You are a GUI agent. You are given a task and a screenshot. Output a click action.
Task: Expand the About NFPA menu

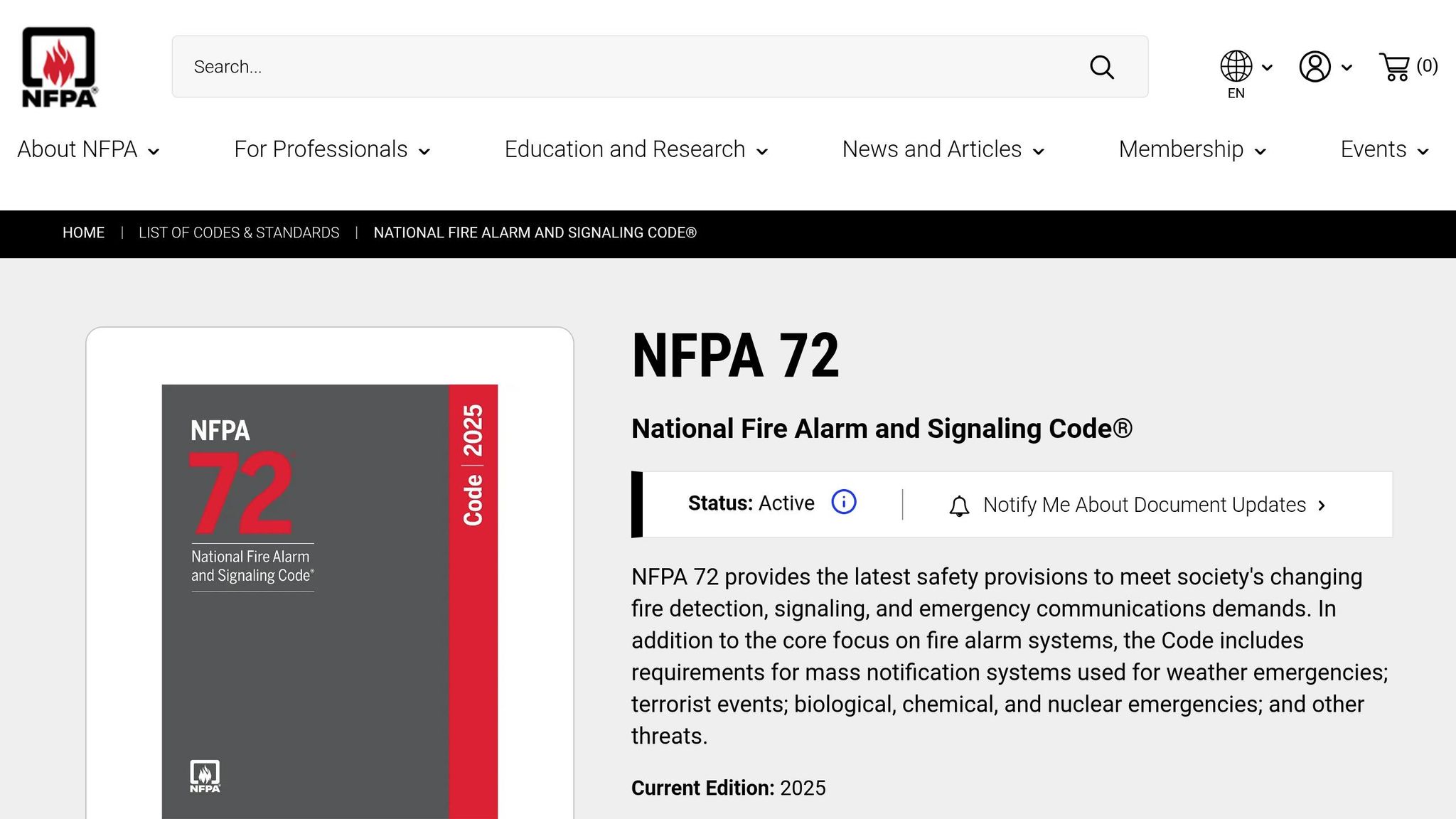click(88, 149)
